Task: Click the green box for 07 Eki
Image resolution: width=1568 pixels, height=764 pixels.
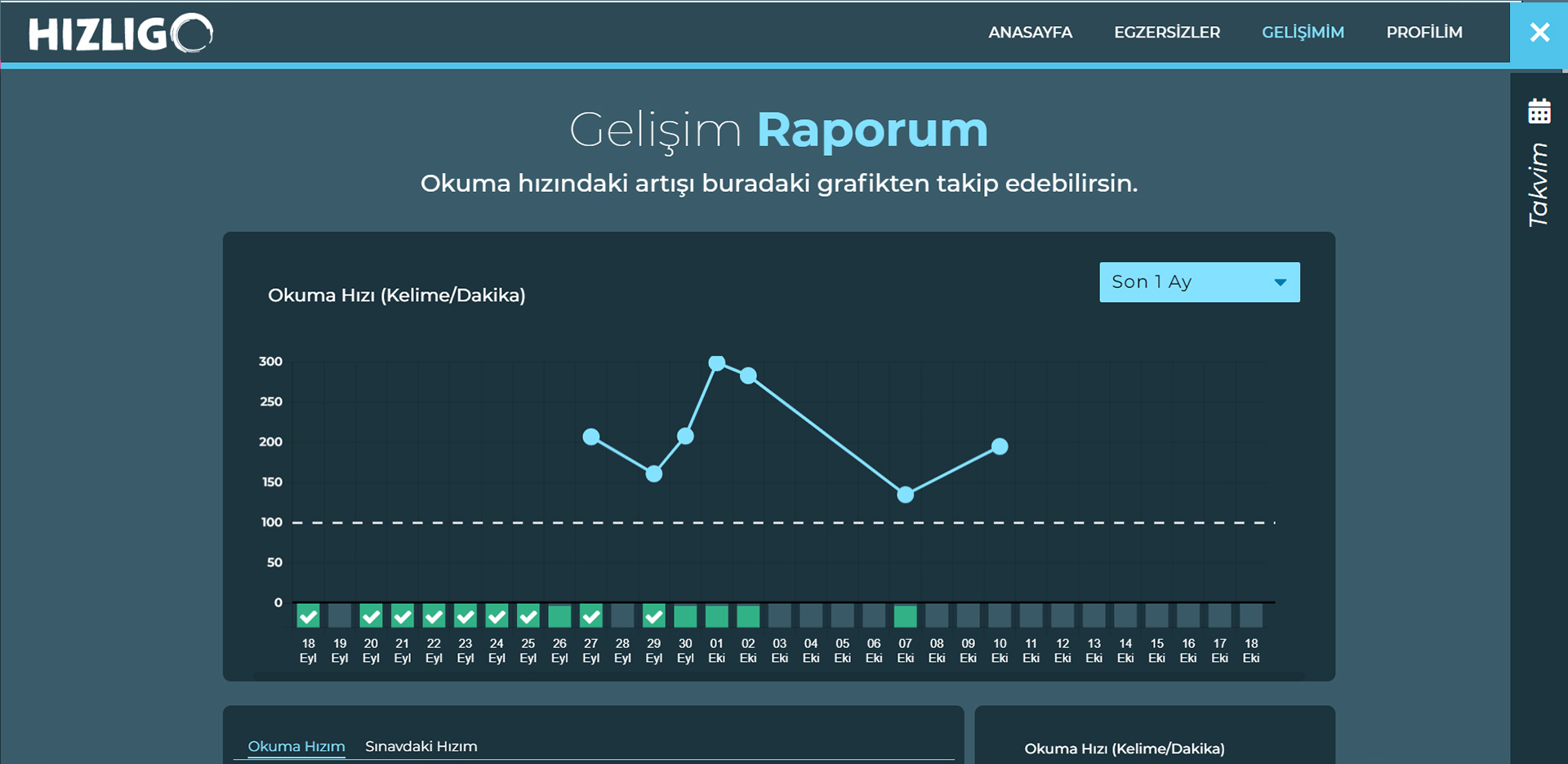Action: [905, 616]
